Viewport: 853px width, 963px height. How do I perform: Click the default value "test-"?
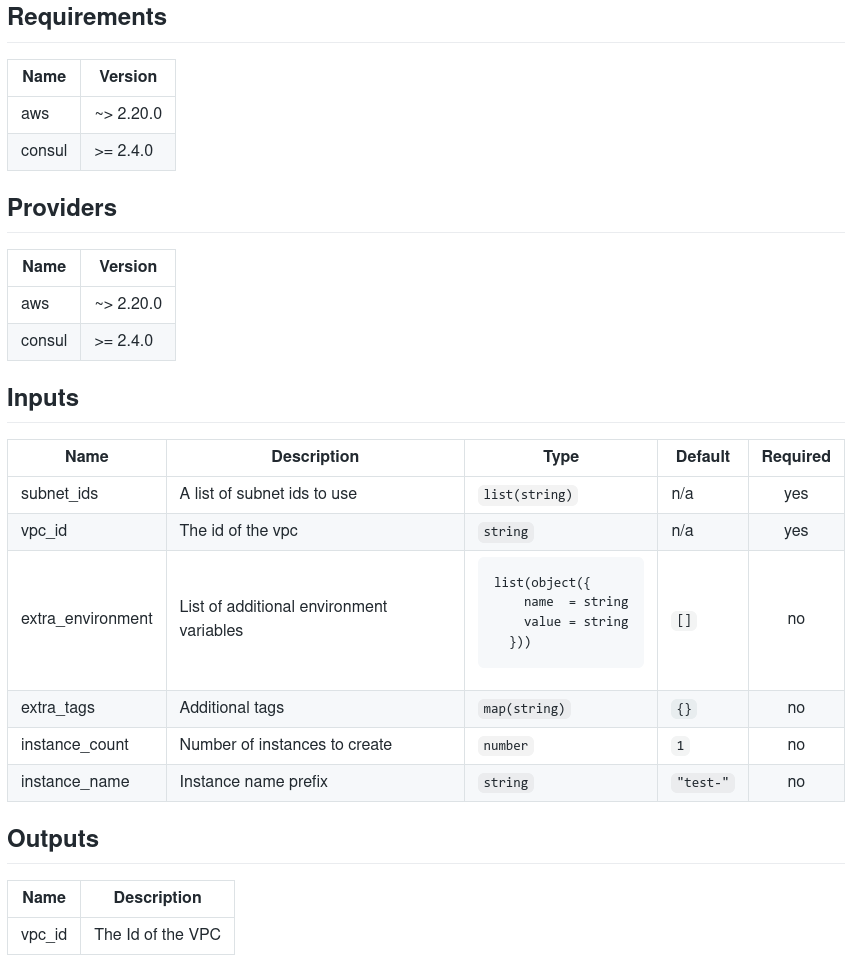702,782
